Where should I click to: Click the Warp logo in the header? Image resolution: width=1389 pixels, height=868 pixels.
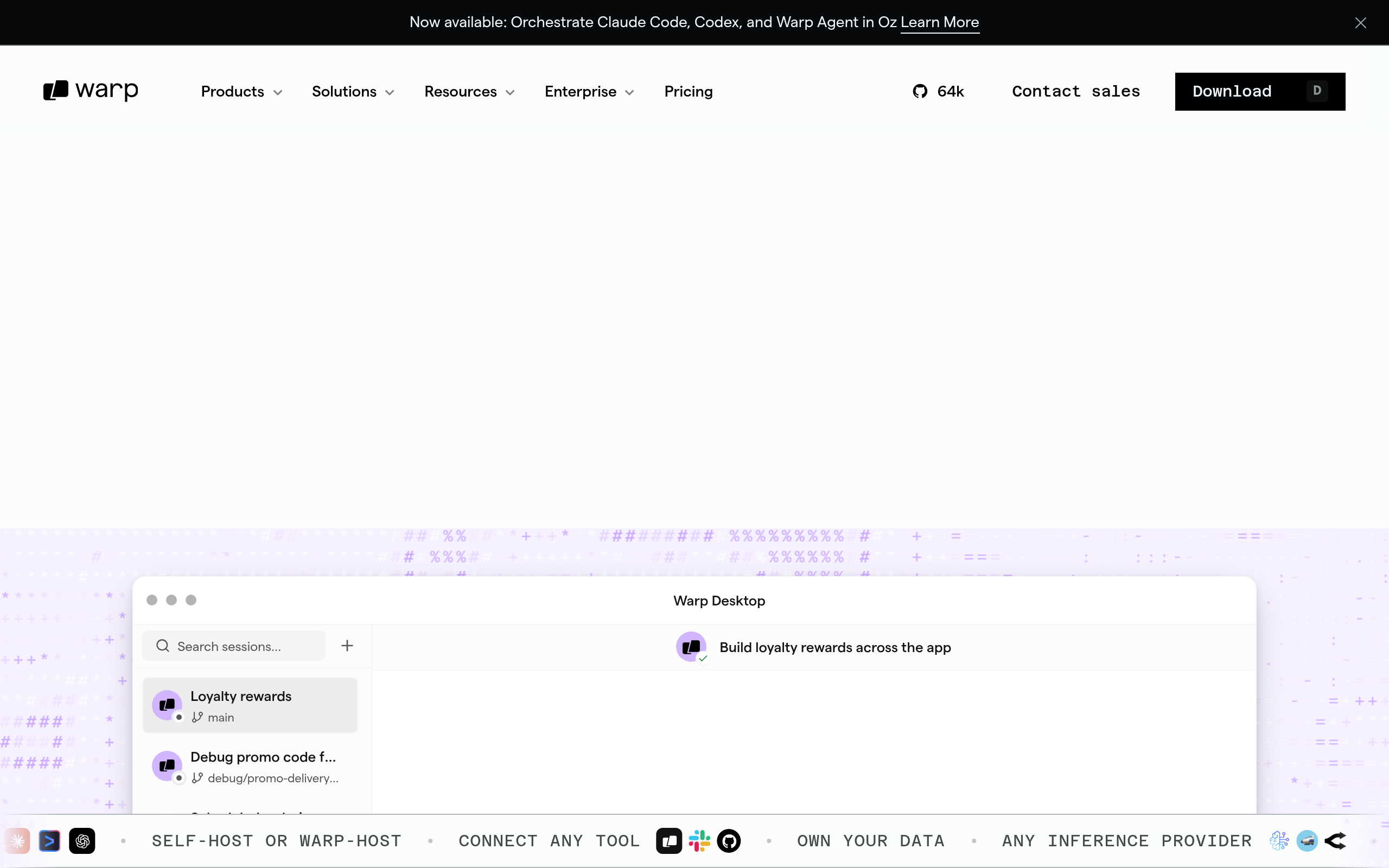pyautogui.click(x=91, y=91)
